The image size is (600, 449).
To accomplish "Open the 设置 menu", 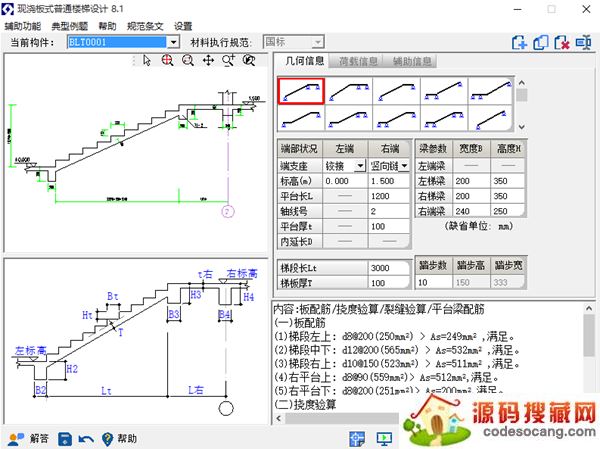I will click(183, 26).
